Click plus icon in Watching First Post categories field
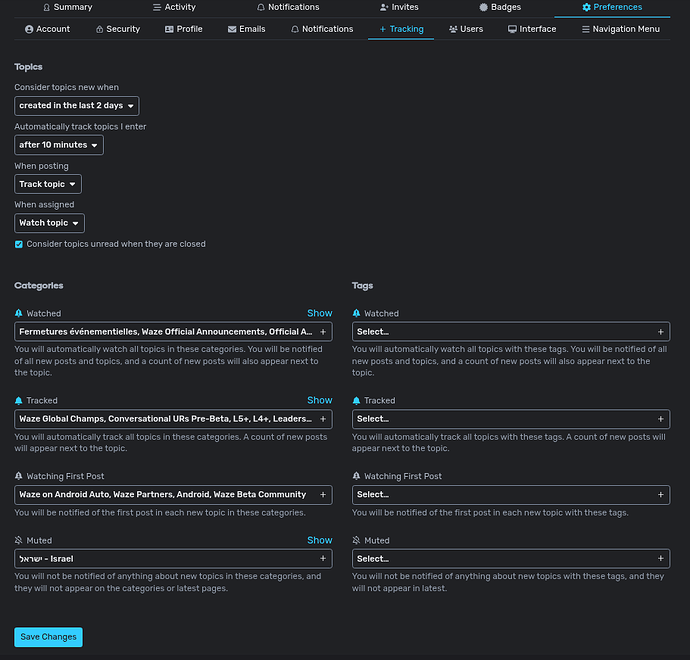The height and width of the screenshot is (660, 690). pos(322,494)
